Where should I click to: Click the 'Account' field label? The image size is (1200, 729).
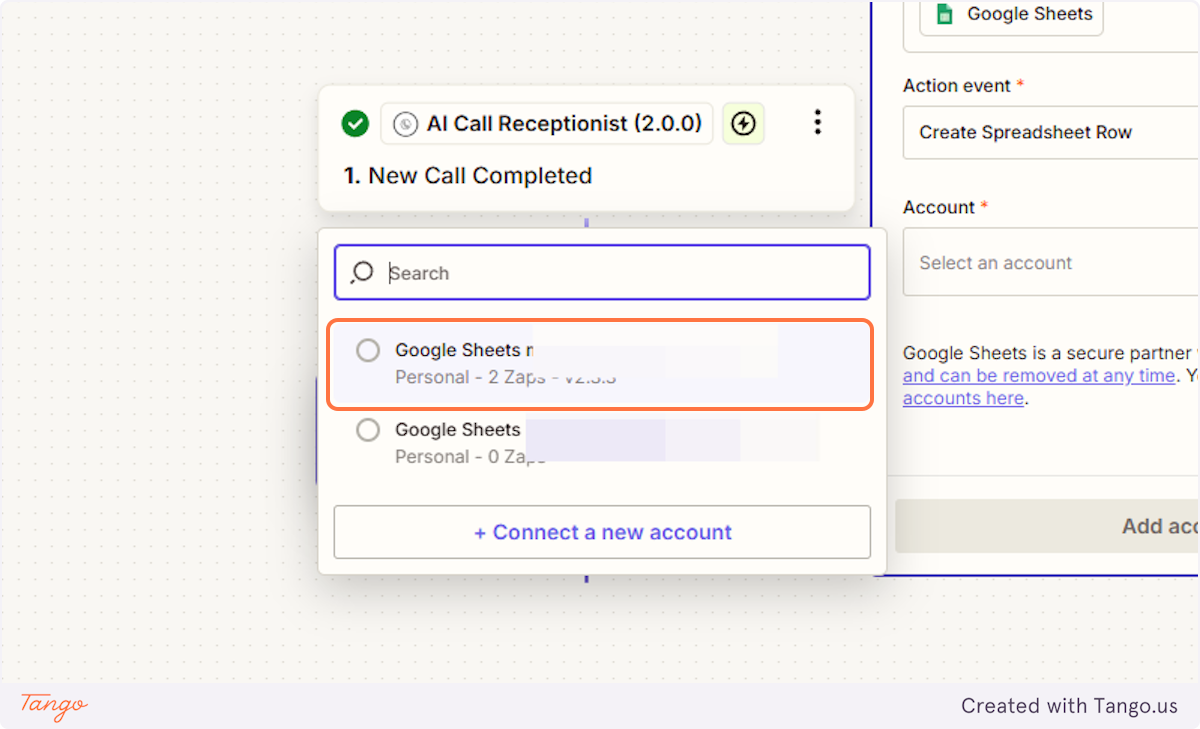click(x=939, y=207)
